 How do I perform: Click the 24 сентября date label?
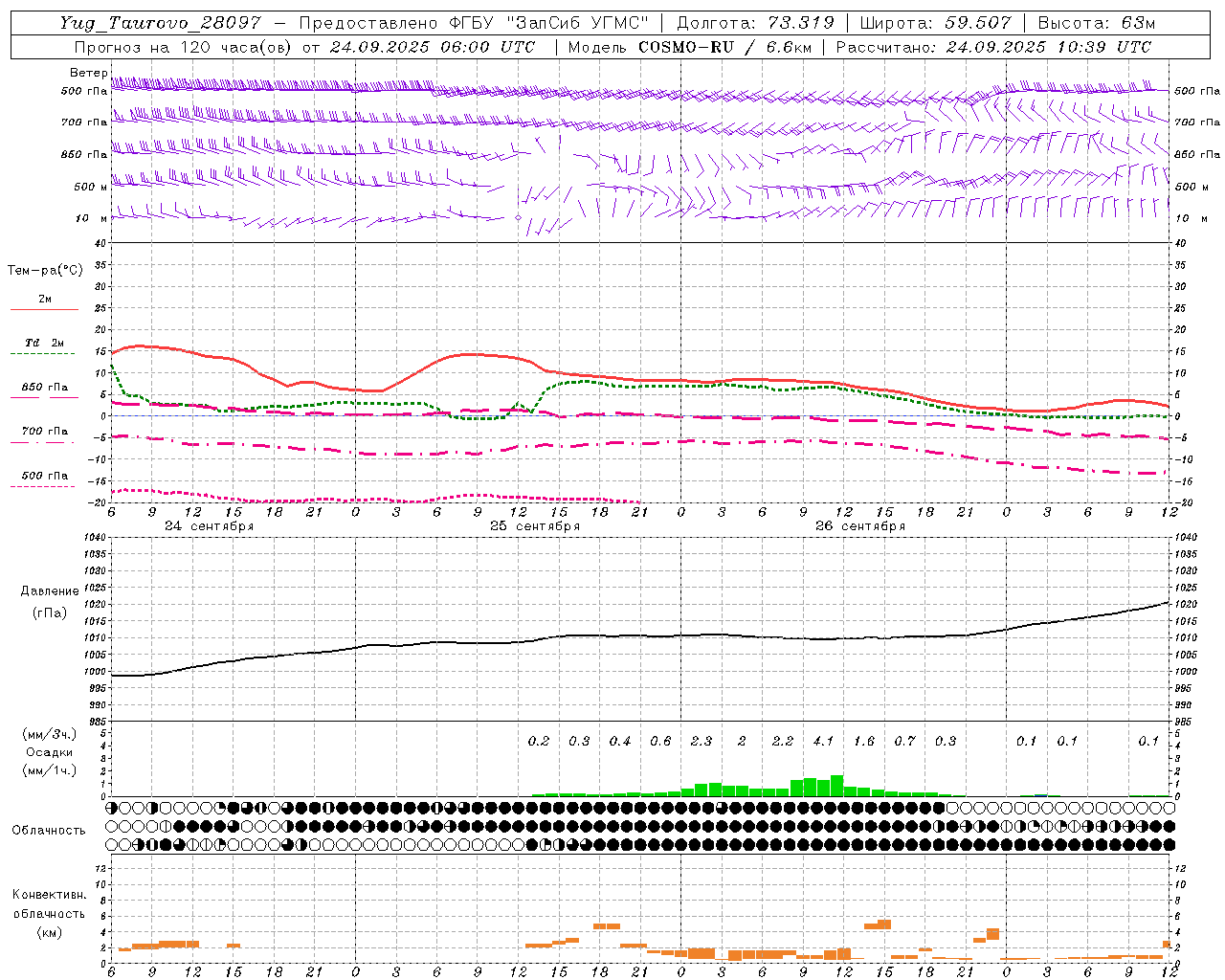coord(209,526)
